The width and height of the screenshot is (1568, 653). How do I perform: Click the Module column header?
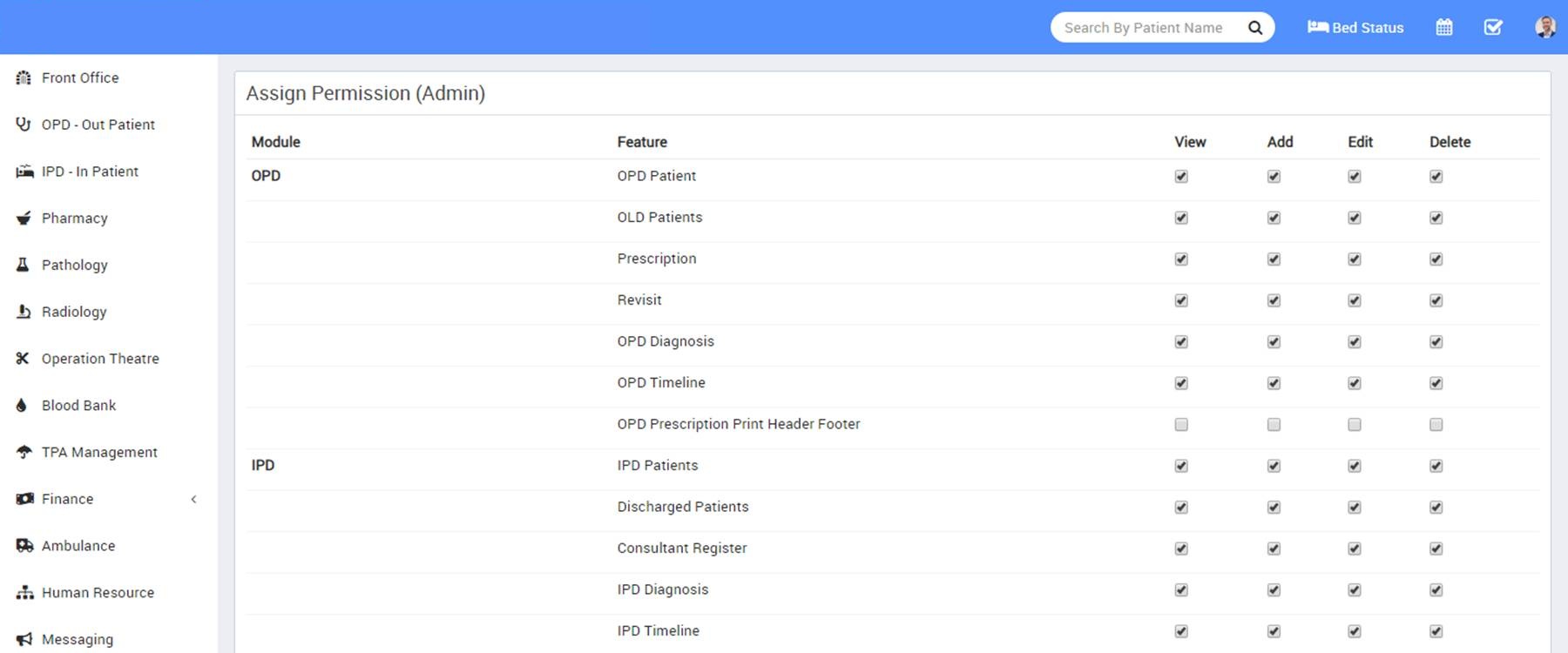(x=275, y=142)
